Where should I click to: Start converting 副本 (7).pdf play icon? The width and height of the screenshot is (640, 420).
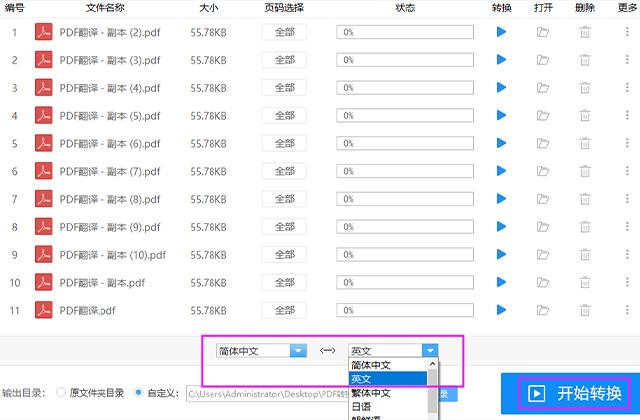(x=501, y=171)
